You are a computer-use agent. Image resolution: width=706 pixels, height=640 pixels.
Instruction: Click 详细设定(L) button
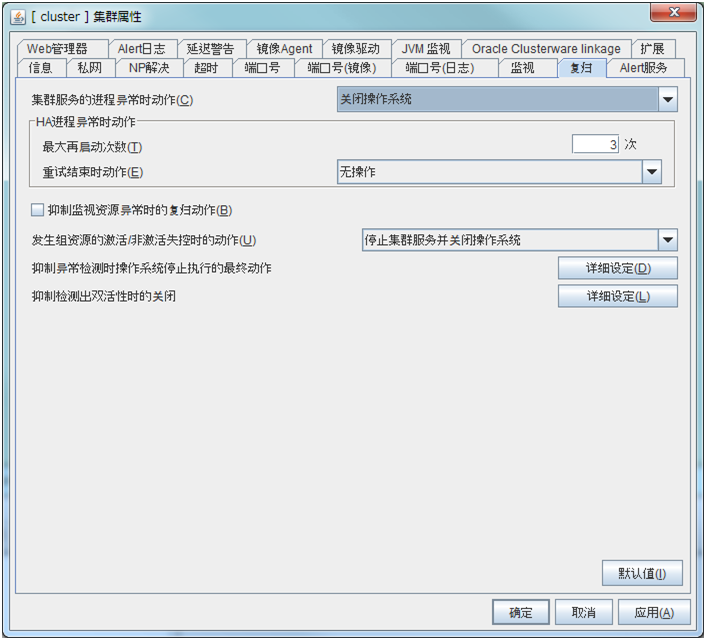[x=617, y=296]
